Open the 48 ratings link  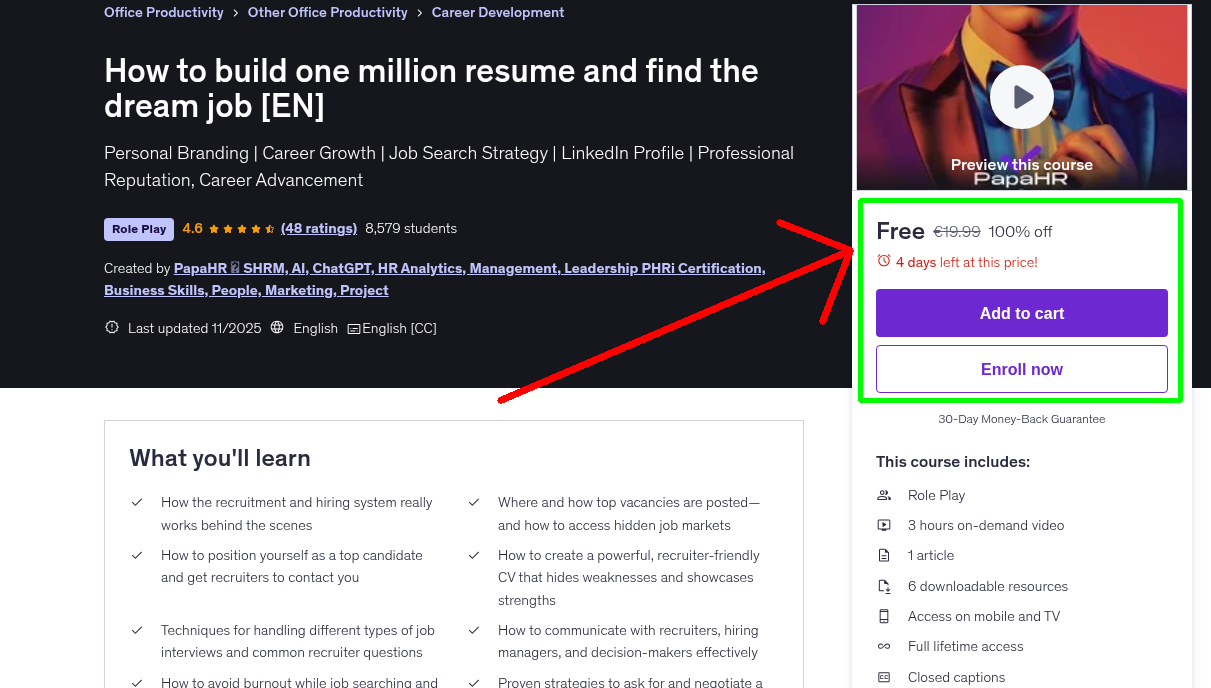point(319,228)
